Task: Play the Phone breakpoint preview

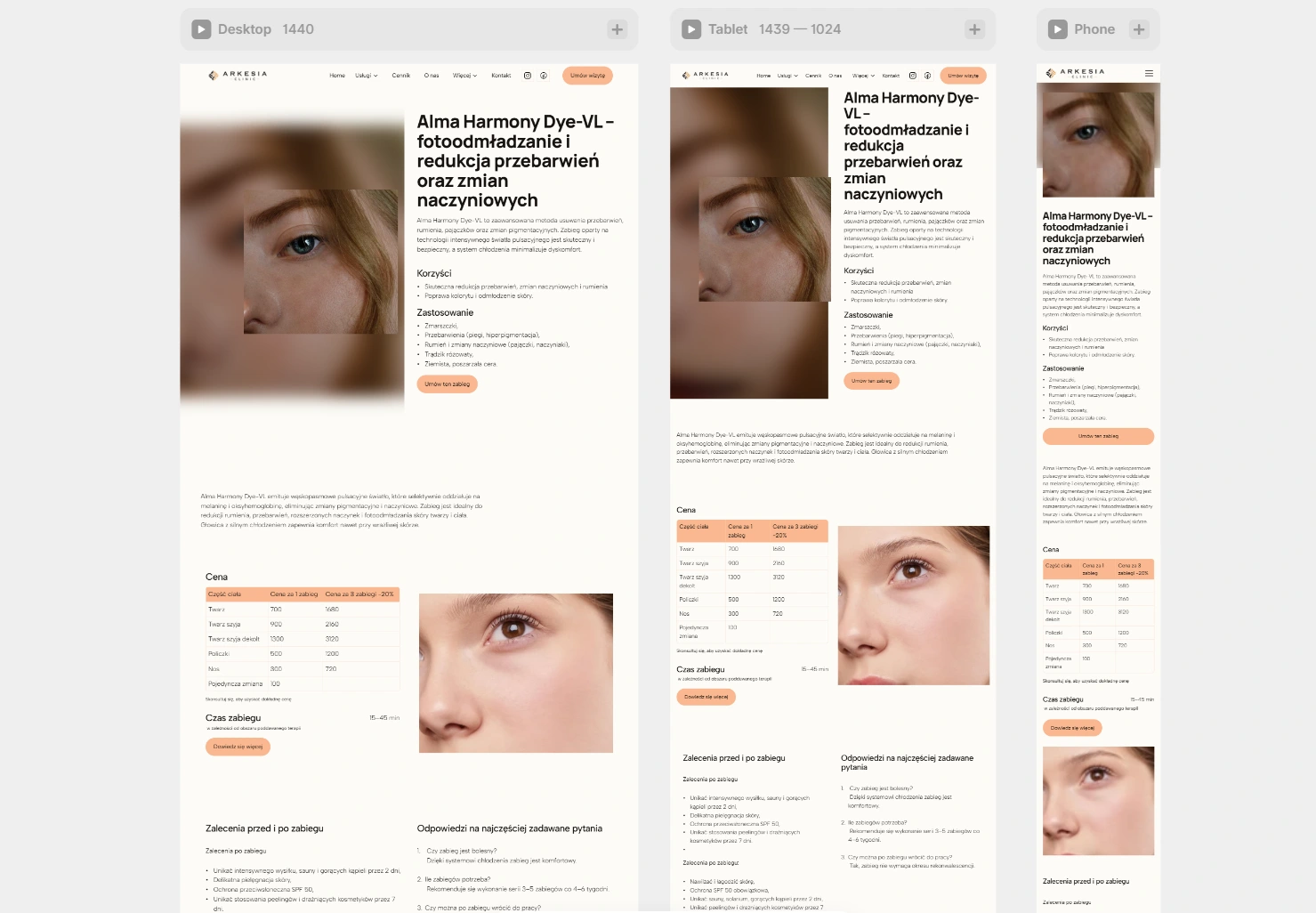Action: [x=1057, y=29]
